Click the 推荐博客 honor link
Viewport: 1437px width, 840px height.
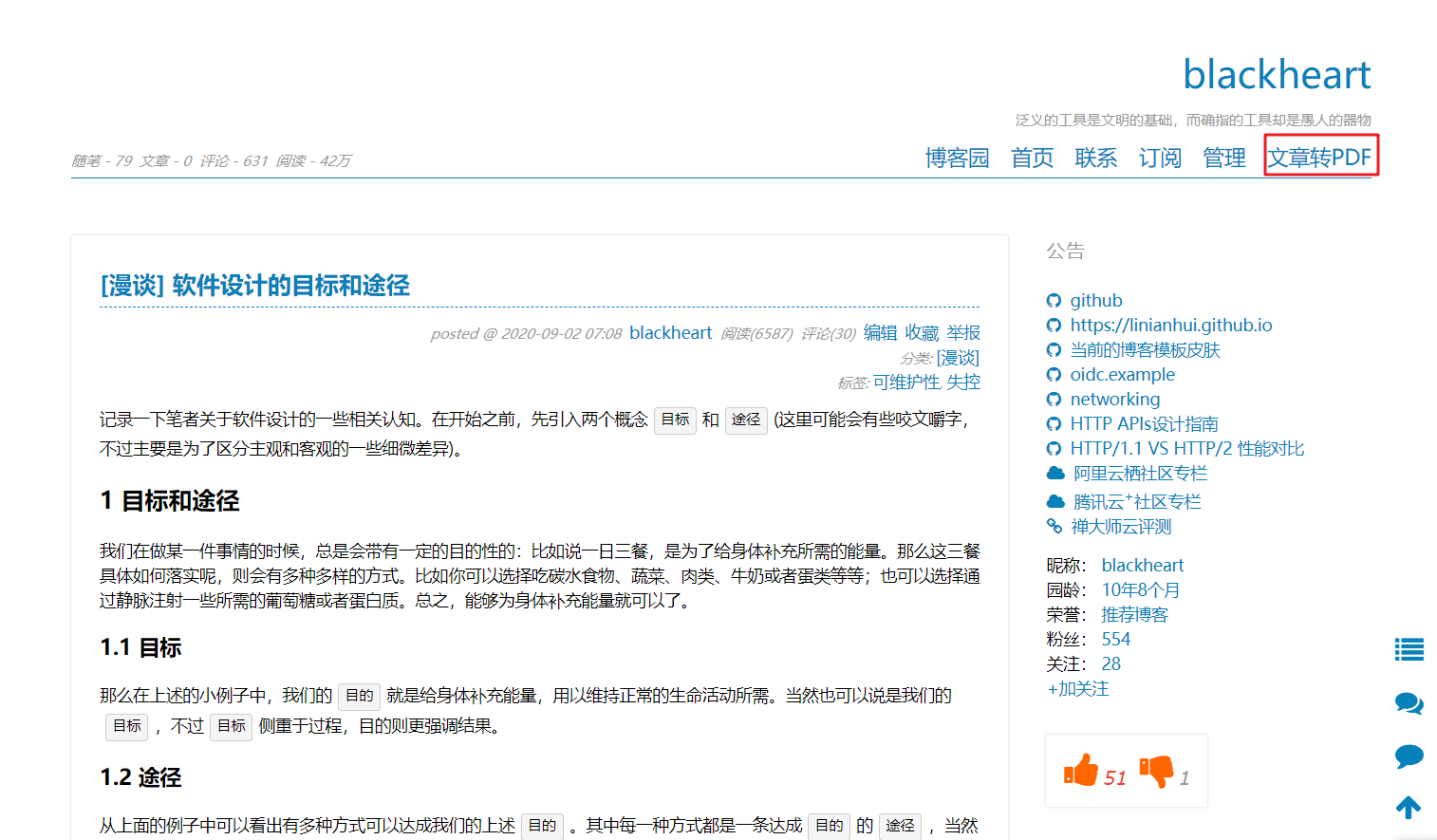(x=1133, y=614)
